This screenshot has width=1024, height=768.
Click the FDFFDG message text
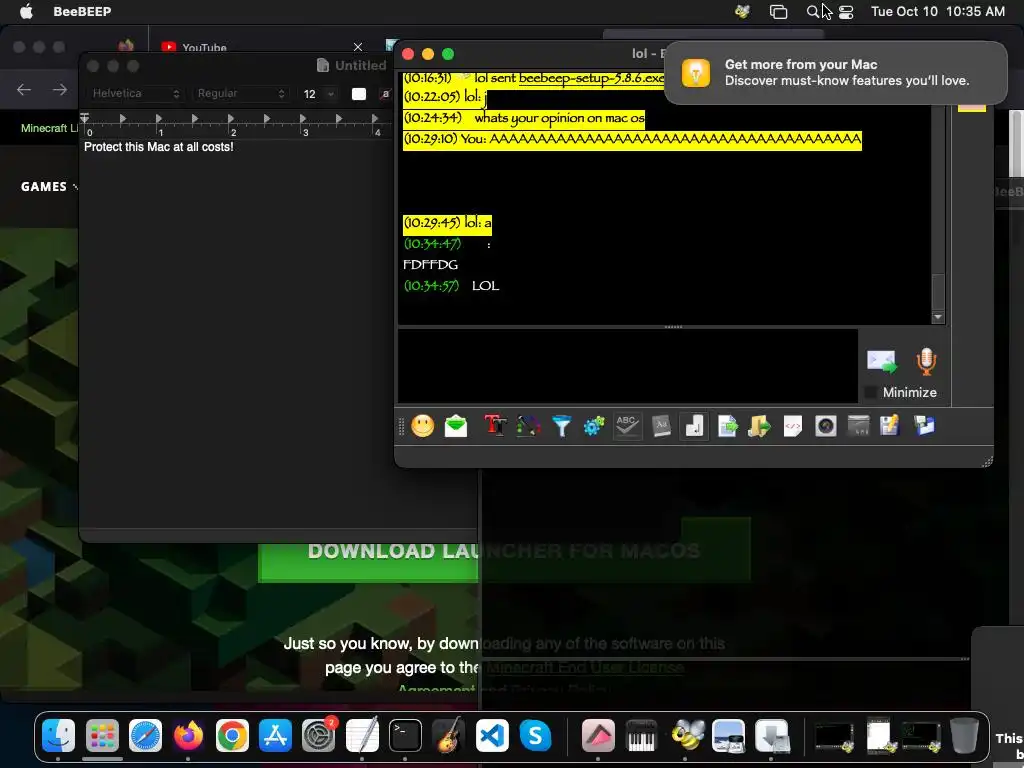[430, 264]
